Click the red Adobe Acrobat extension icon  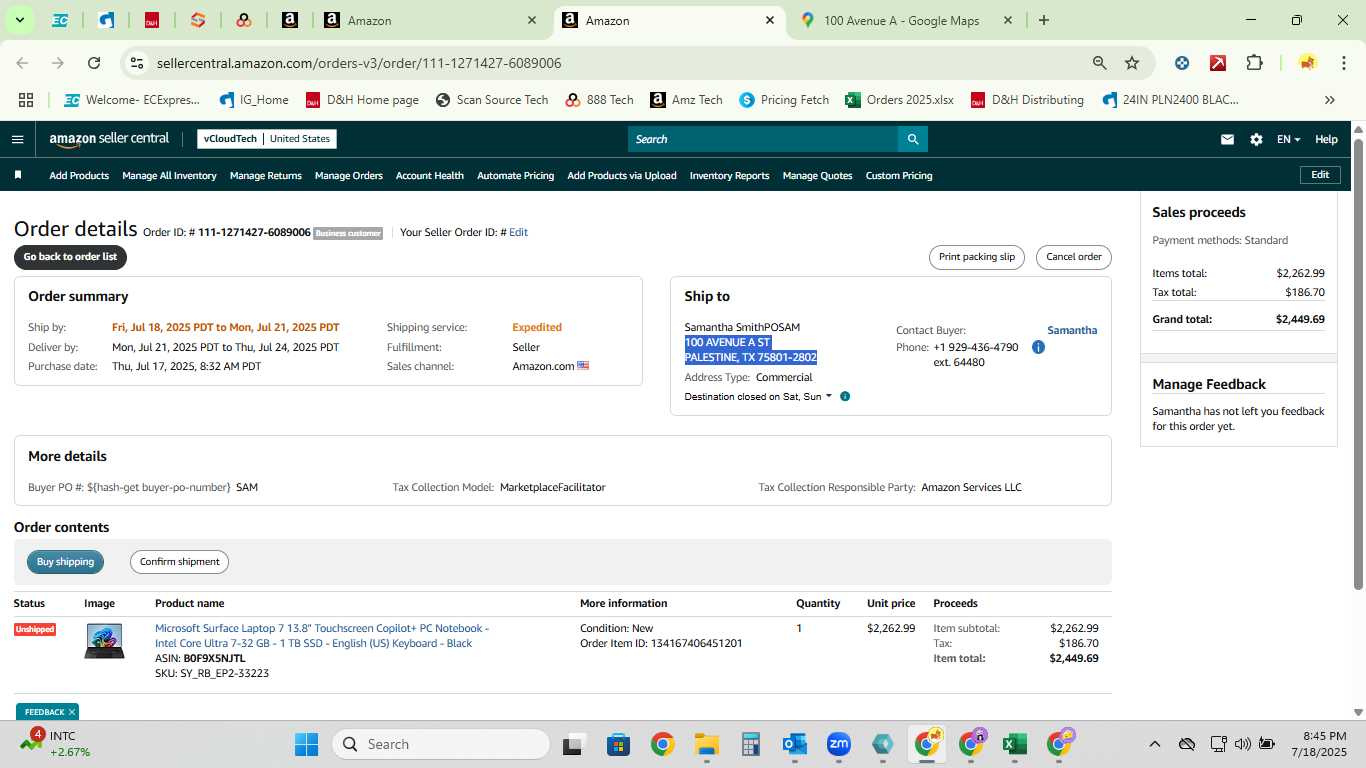tap(1218, 63)
